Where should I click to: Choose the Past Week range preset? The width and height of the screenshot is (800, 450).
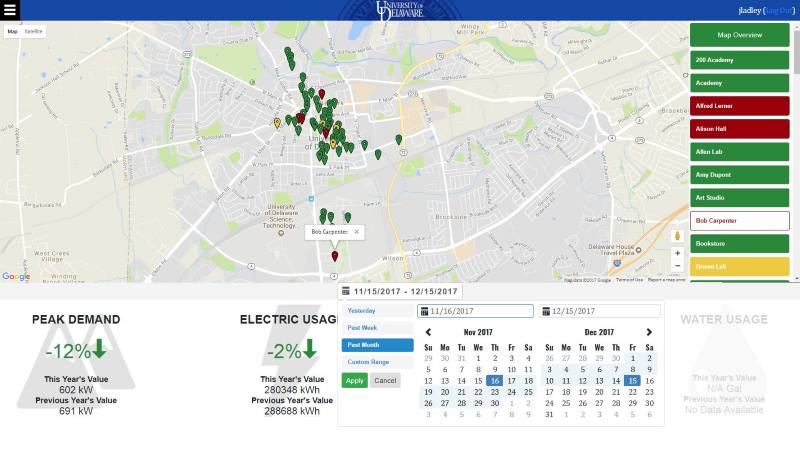point(377,328)
